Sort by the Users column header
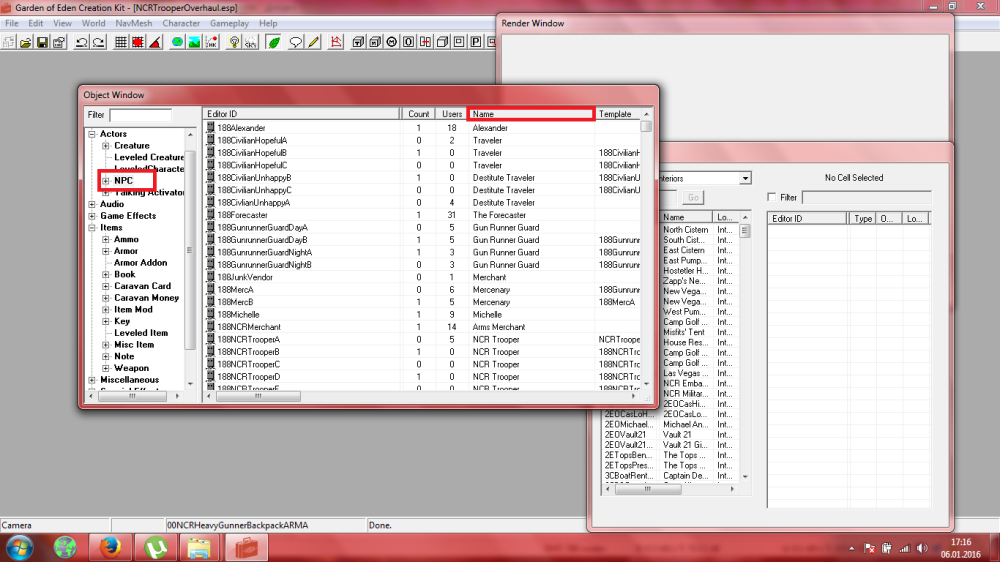 pyautogui.click(x=452, y=114)
